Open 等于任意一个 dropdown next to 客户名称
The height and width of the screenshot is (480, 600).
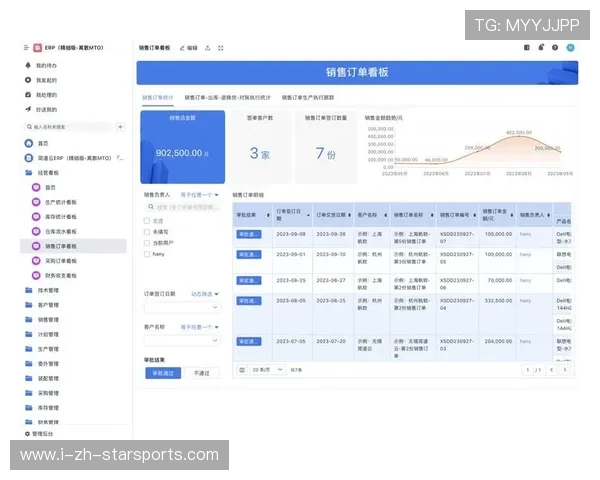pos(199,327)
